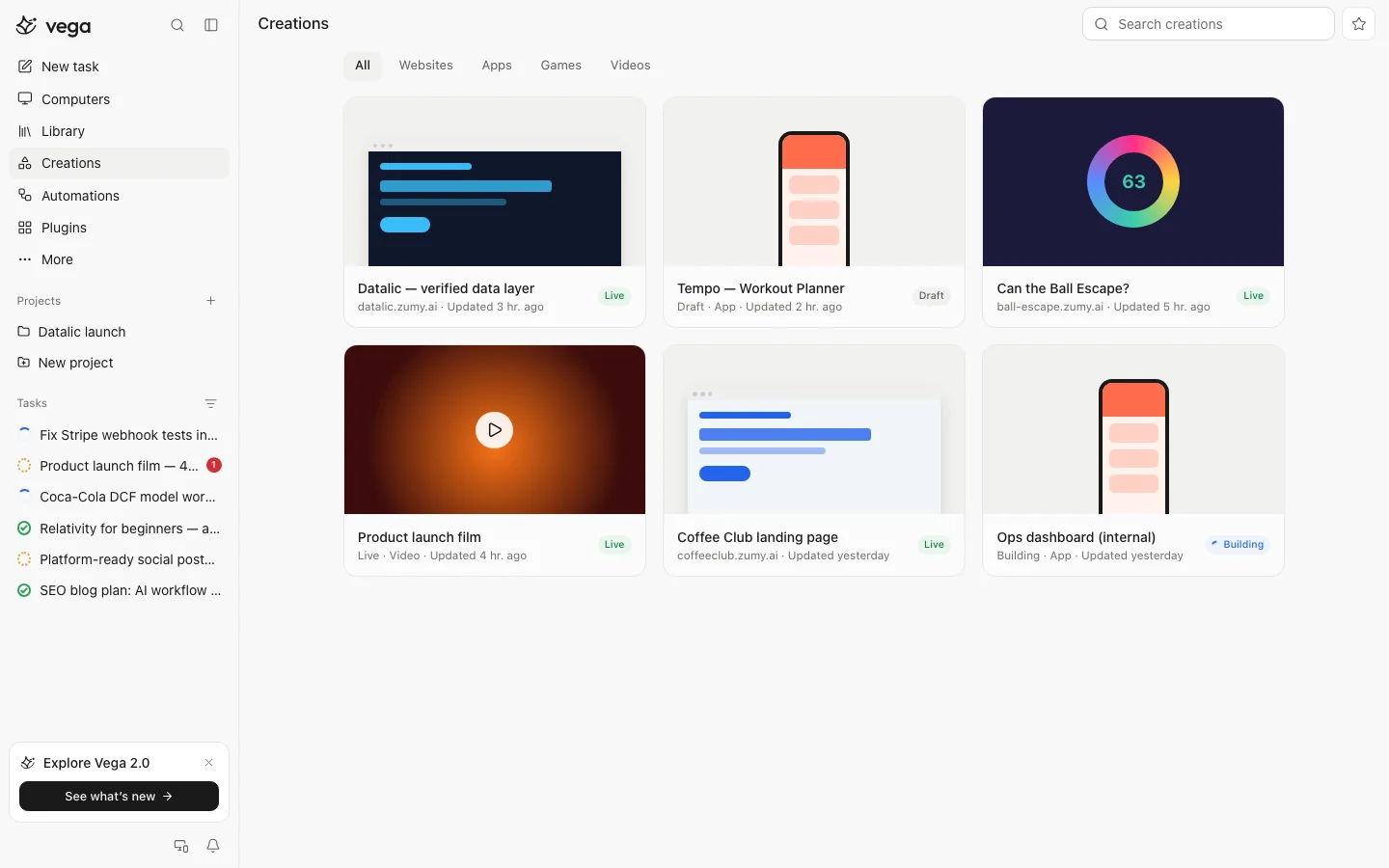This screenshot has width=1389, height=868.
Task: Open Datalic verified data layer thumbnail
Action: point(495,181)
